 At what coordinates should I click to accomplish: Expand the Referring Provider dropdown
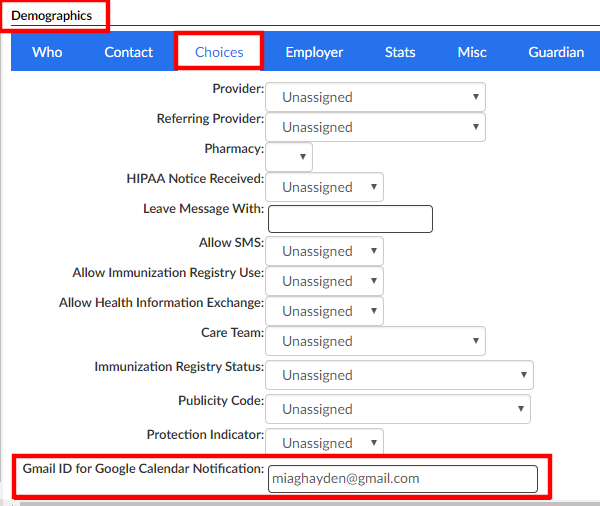tap(375, 127)
